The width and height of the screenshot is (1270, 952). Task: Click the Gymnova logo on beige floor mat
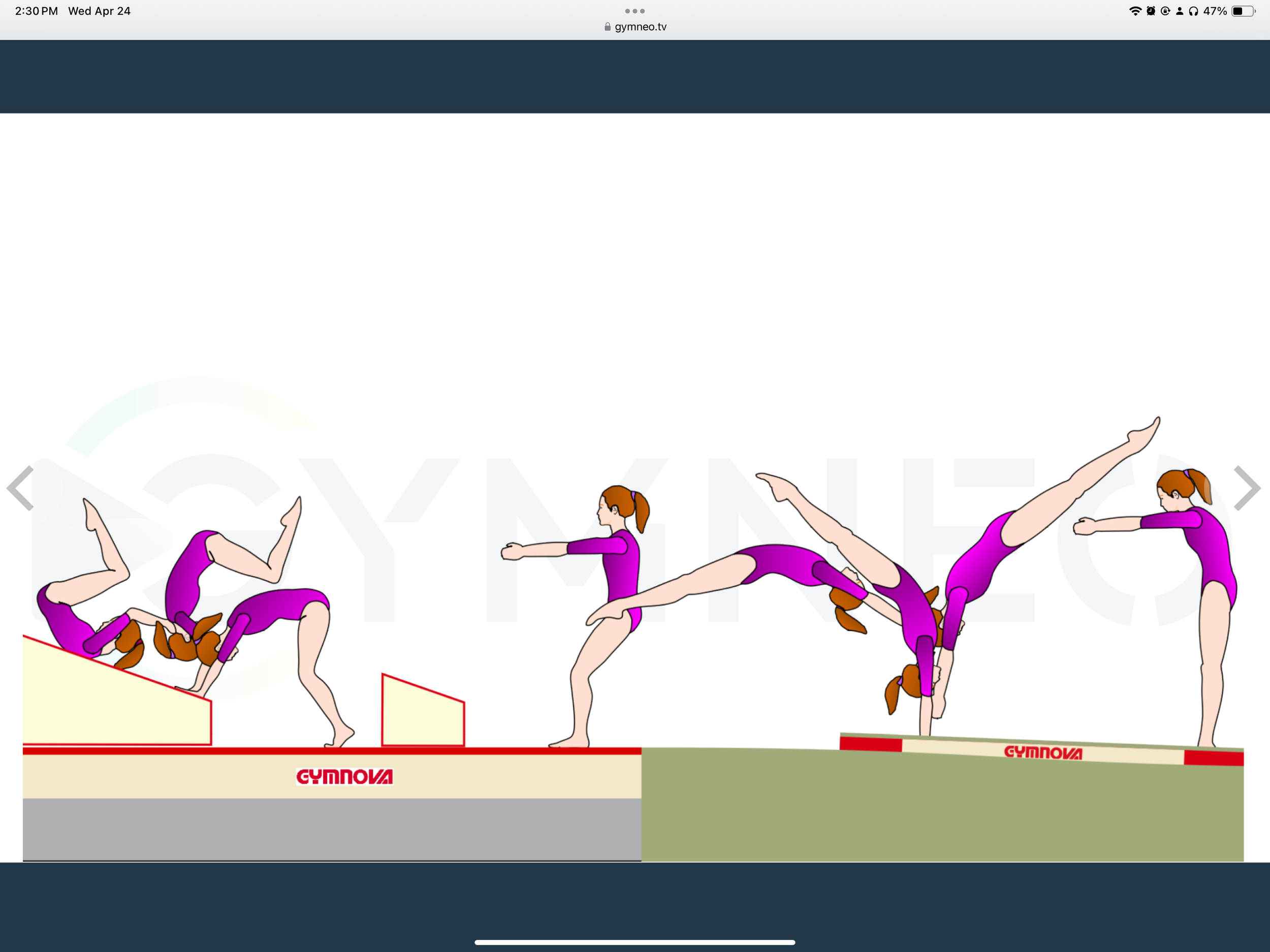click(x=344, y=777)
